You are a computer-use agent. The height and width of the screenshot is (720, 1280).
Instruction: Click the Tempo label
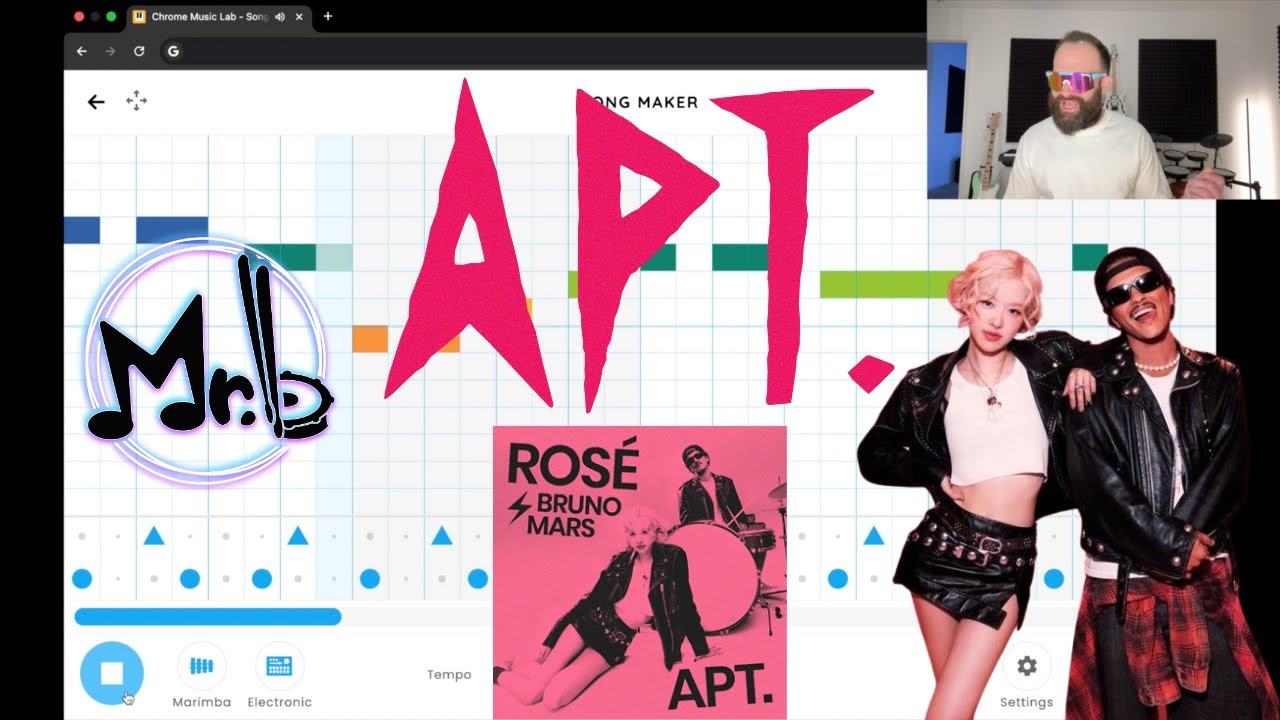tap(449, 675)
